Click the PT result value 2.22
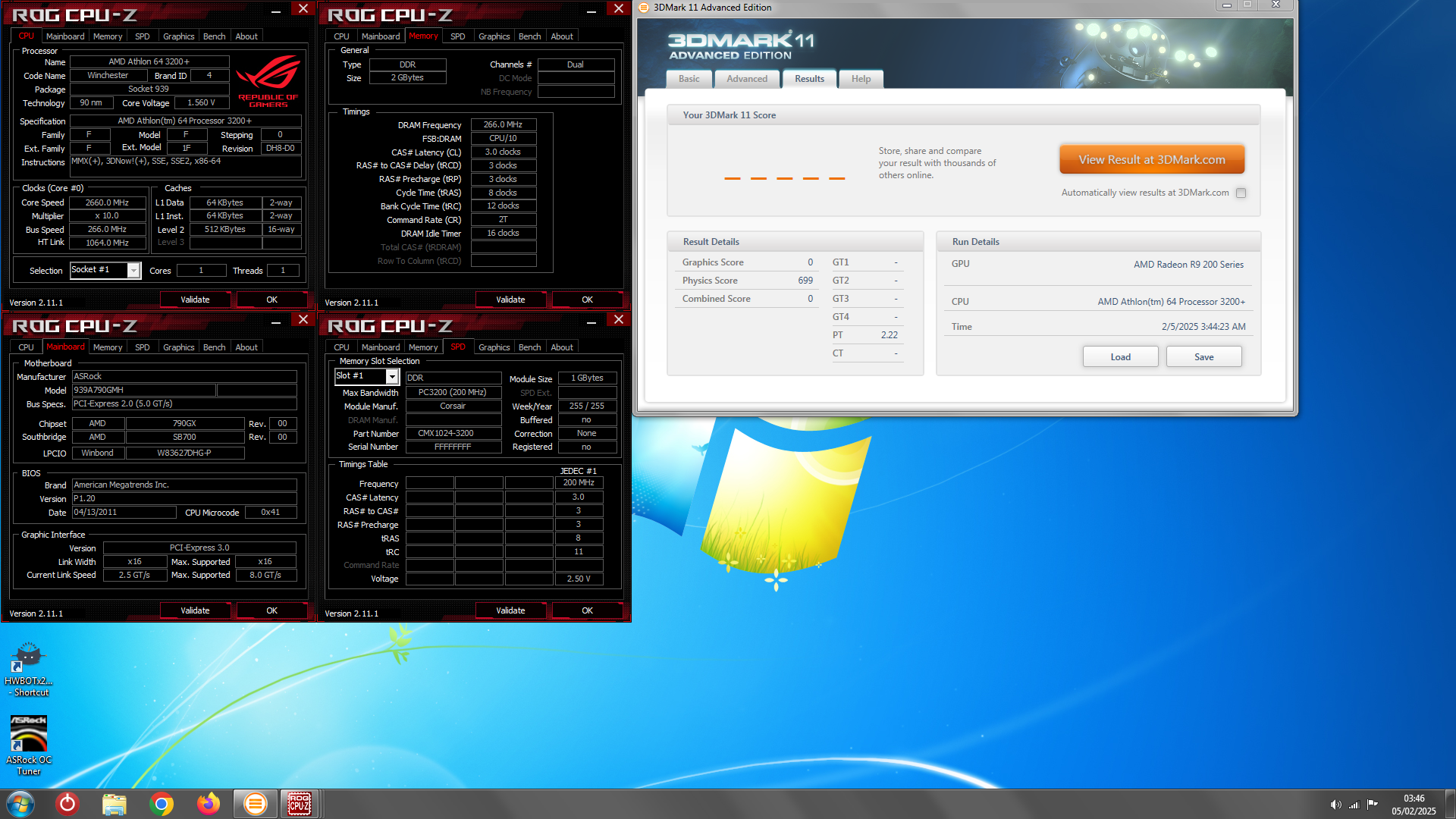 (889, 335)
